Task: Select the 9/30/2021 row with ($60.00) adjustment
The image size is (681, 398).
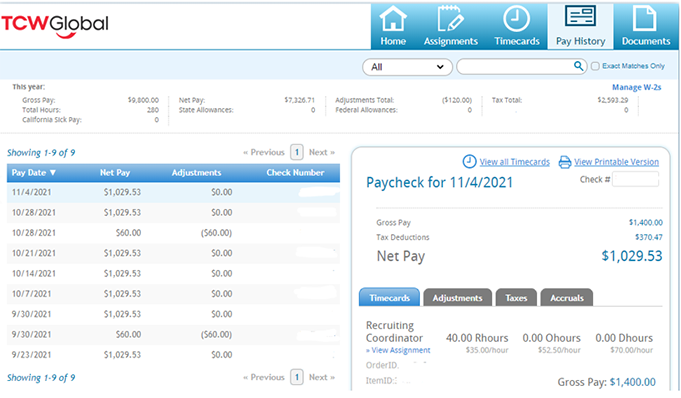Action: point(173,335)
